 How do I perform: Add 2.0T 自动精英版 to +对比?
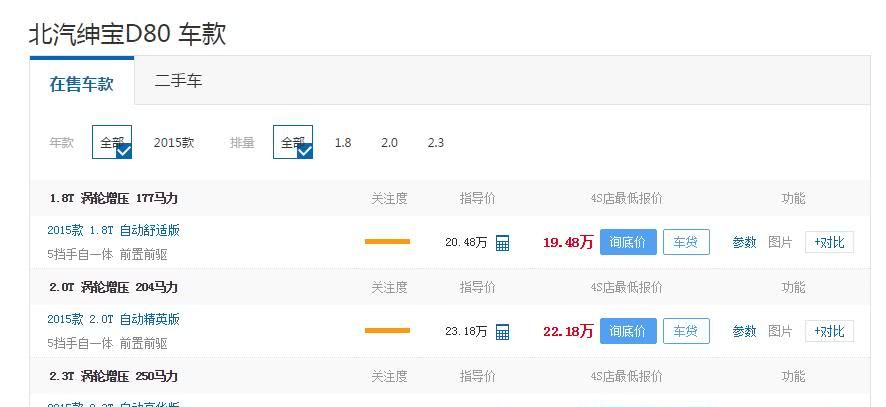click(829, 331)
